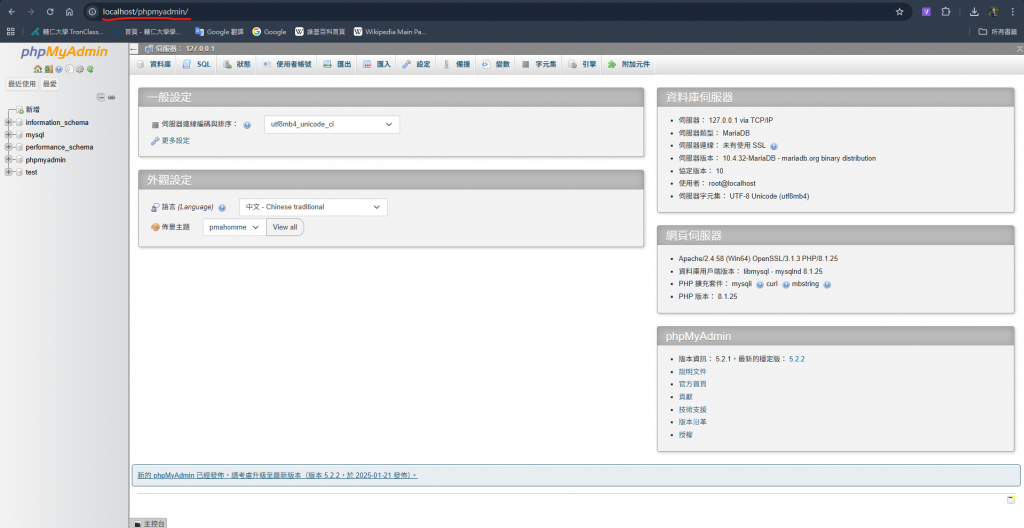Open navigation settings gear icon in sidebar
The image size is (1024, 528).
click(x=80, y=69)
